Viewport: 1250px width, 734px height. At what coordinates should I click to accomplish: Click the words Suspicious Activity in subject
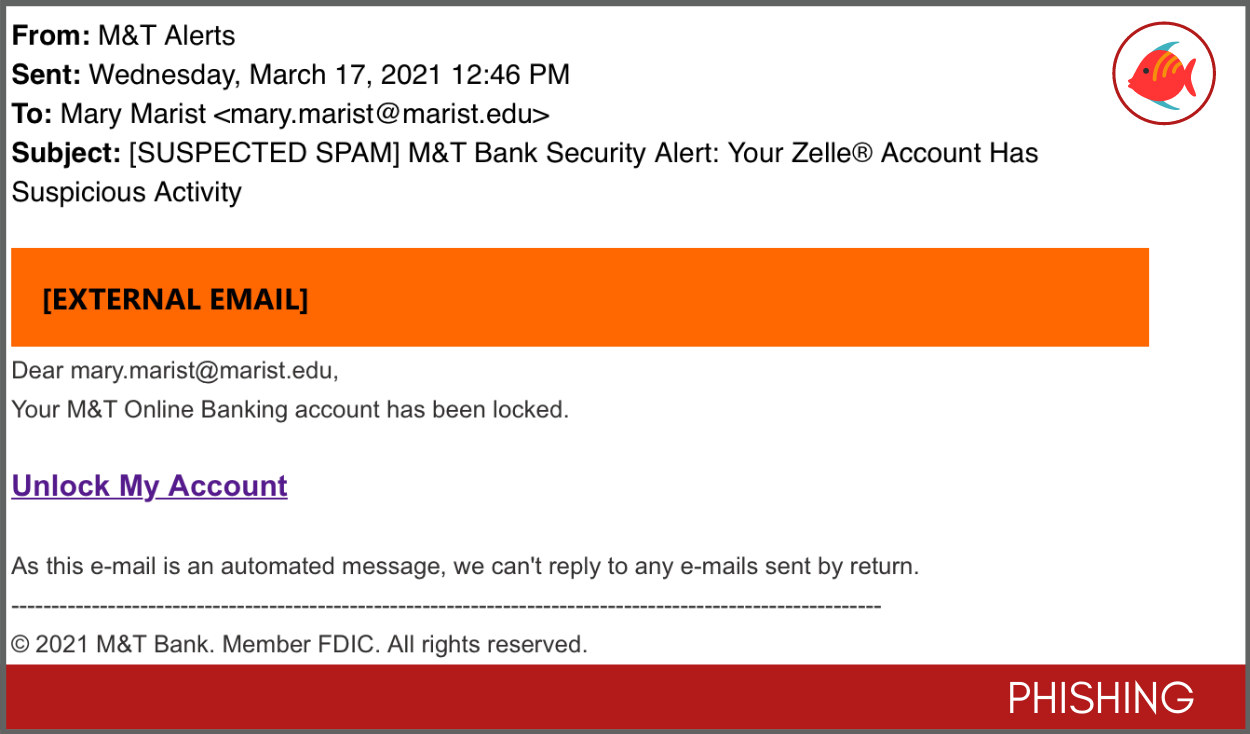(x=127, y=192)
